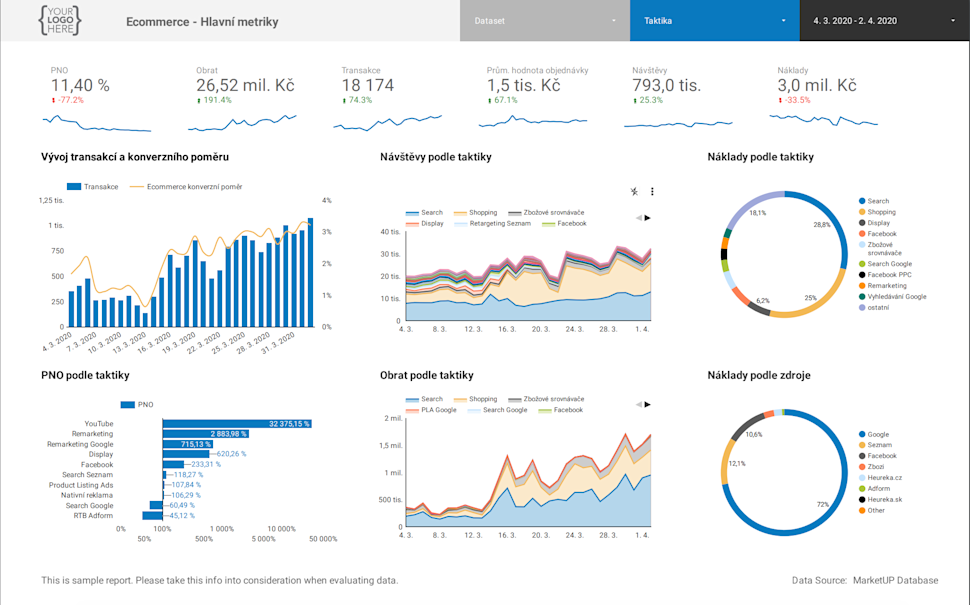The height and width of the screenshot is (605, 970).
Task: Click the Remarketing bar 2 883,98 %
Action: point(205,434)
